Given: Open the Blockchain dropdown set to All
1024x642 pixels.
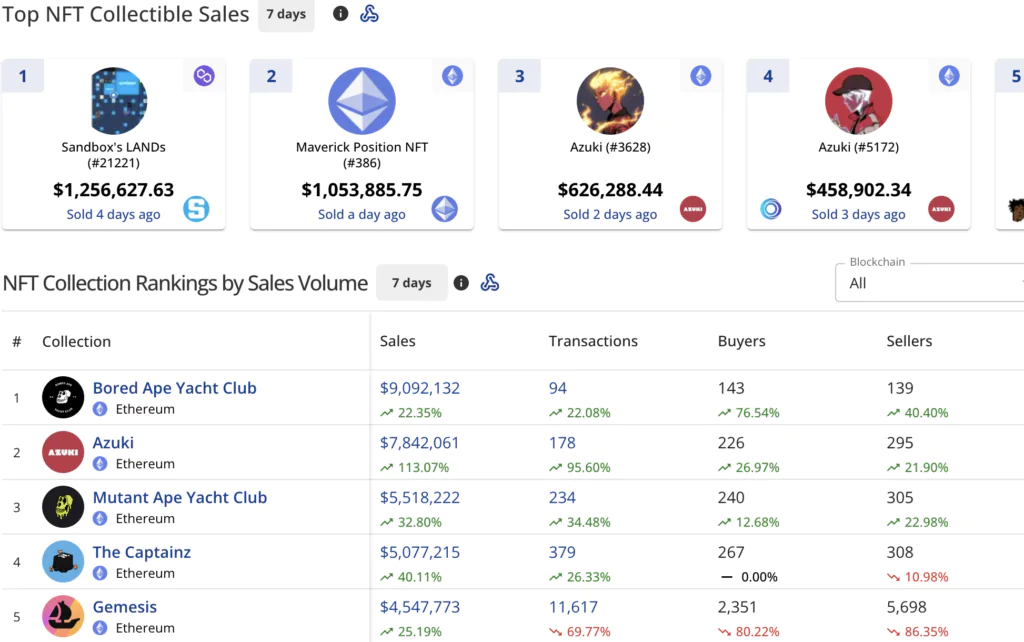Looking at the screenshot, I should (929, 283).
